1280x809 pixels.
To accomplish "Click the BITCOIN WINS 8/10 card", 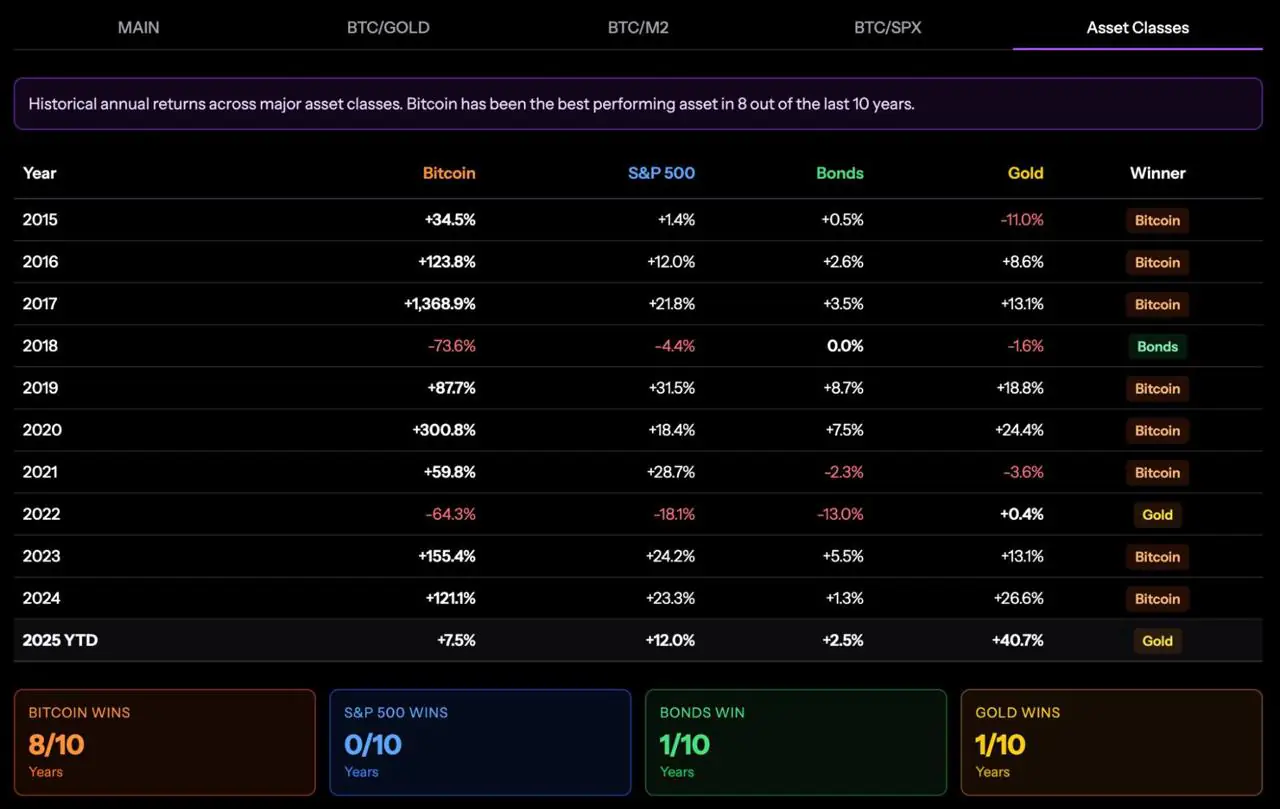I will pos(165,742).
